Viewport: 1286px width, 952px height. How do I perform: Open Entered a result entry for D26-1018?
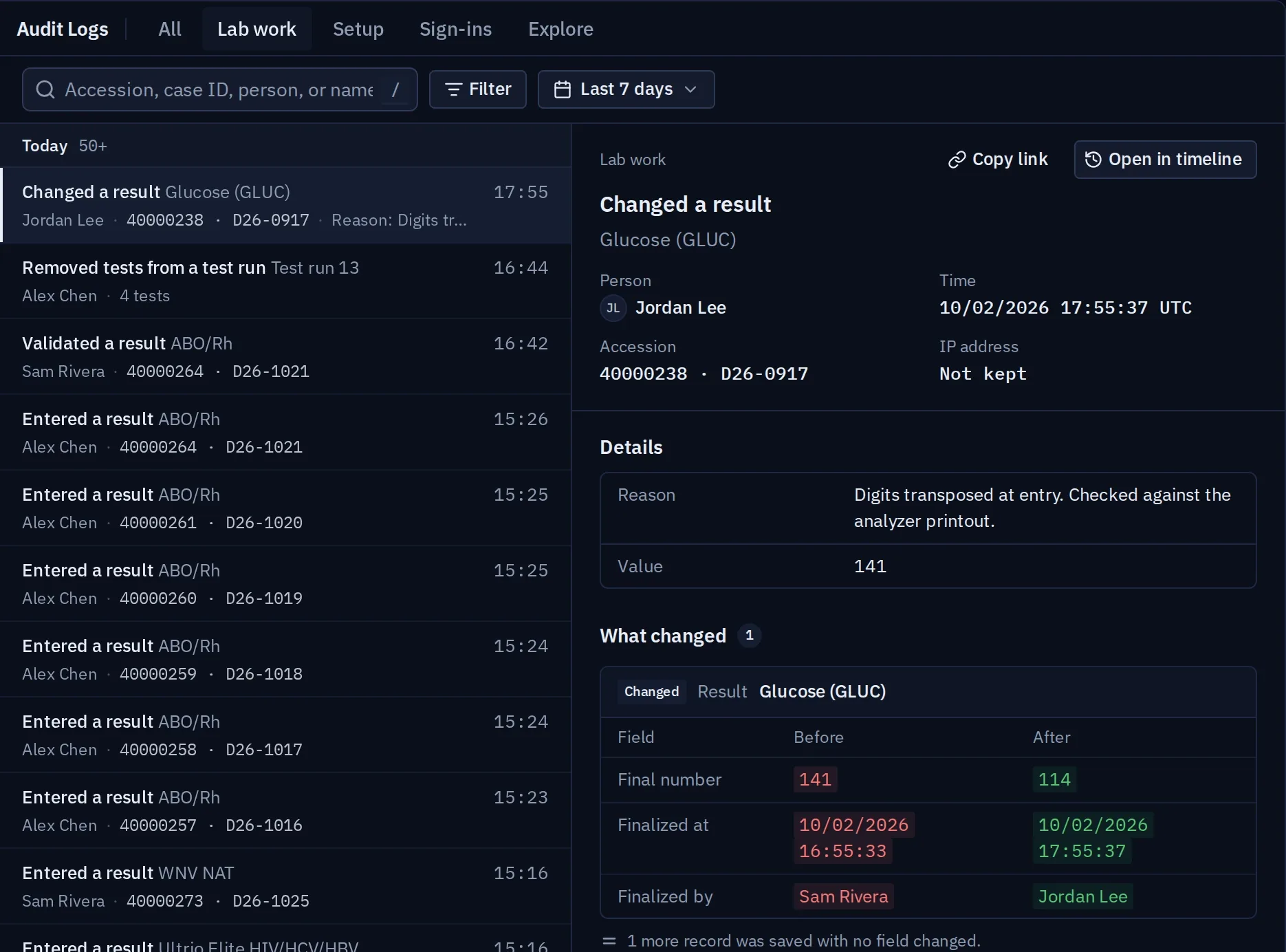pos(286,659)
